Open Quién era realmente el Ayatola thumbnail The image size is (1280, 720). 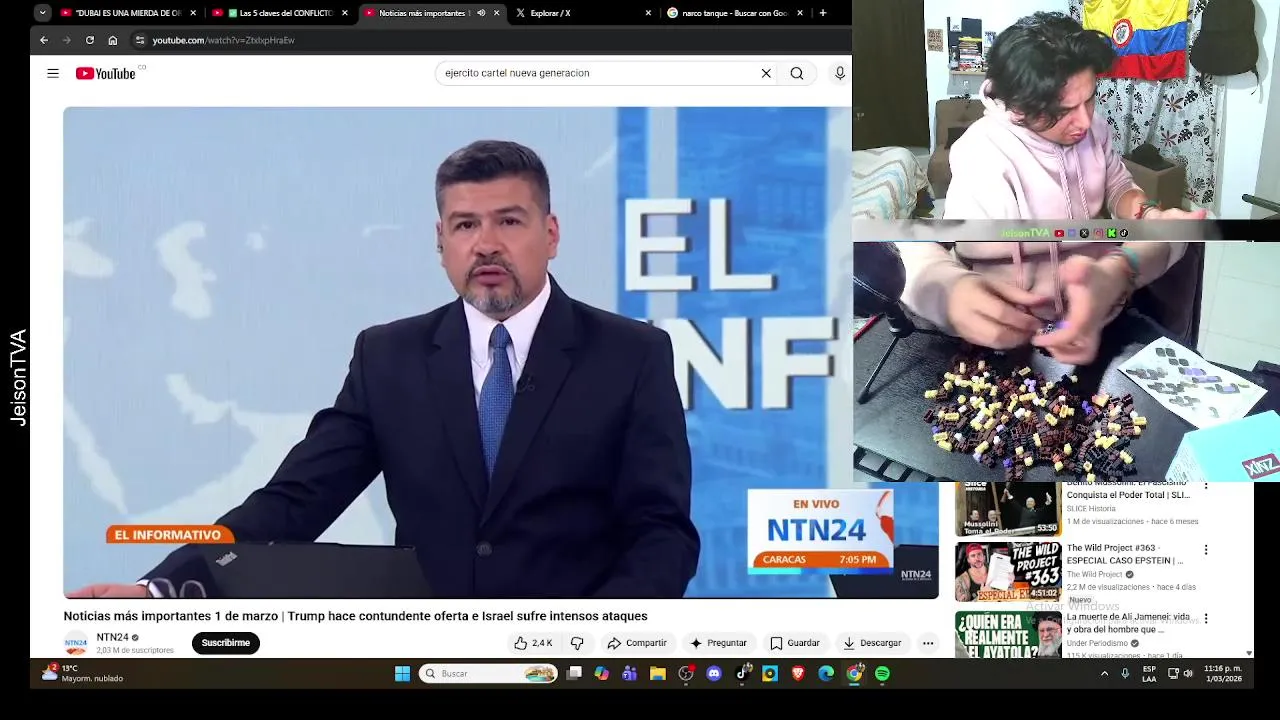(x=1008, y=634)
